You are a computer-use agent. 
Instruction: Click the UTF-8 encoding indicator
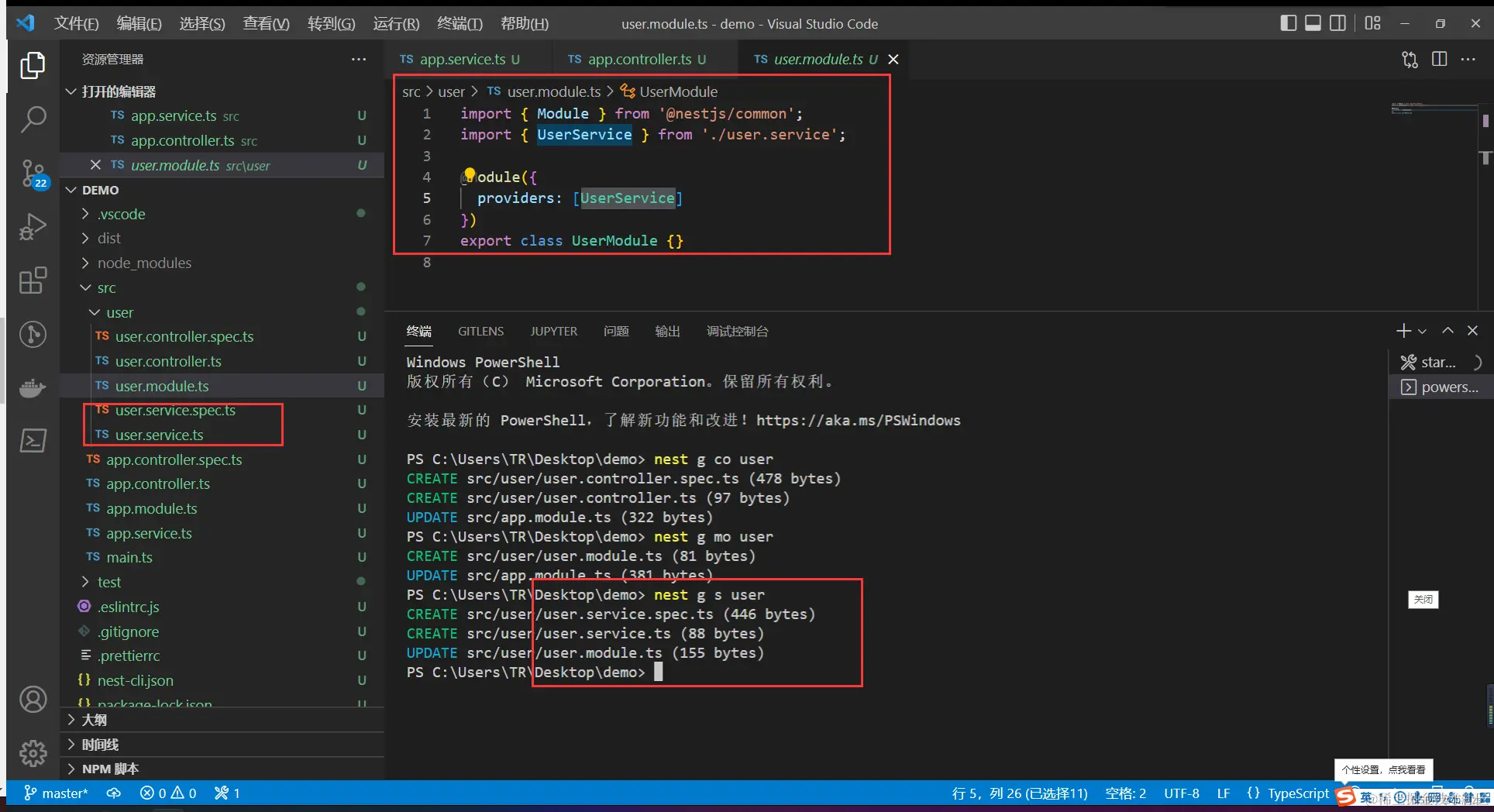coord(1182,793)
